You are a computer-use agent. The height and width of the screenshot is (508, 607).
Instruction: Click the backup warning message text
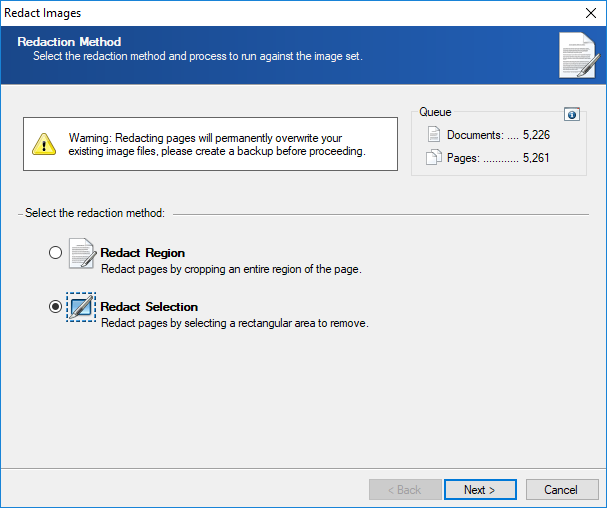coord(217,144)
